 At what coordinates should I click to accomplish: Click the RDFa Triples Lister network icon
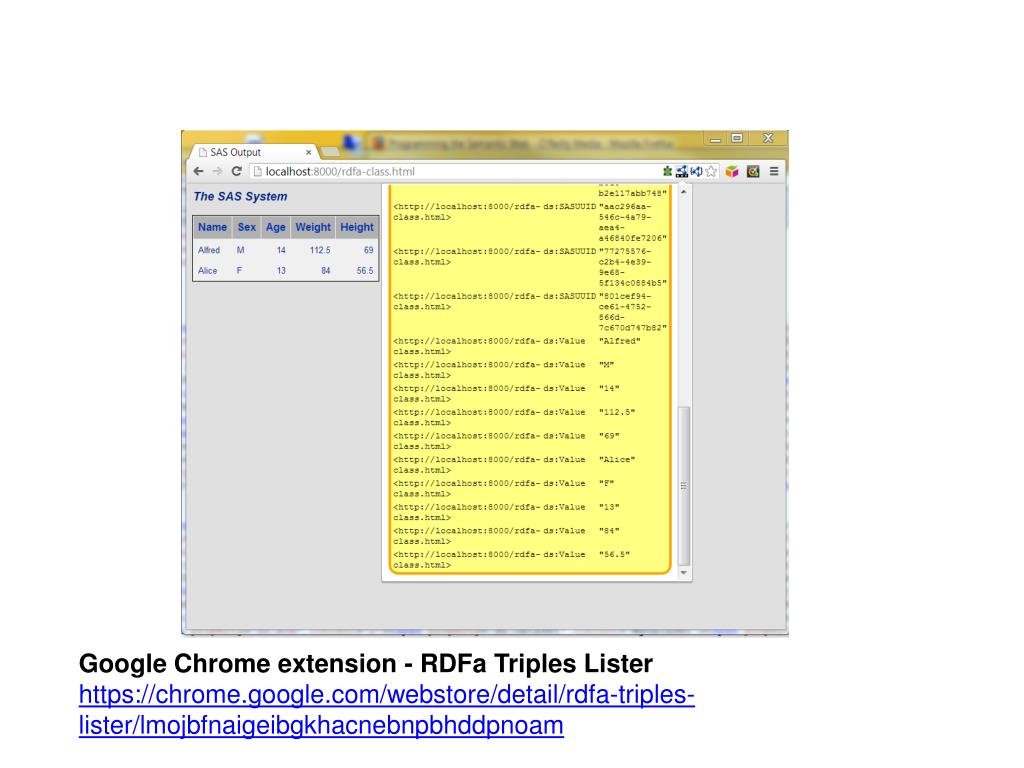click(x=682, y=171)
